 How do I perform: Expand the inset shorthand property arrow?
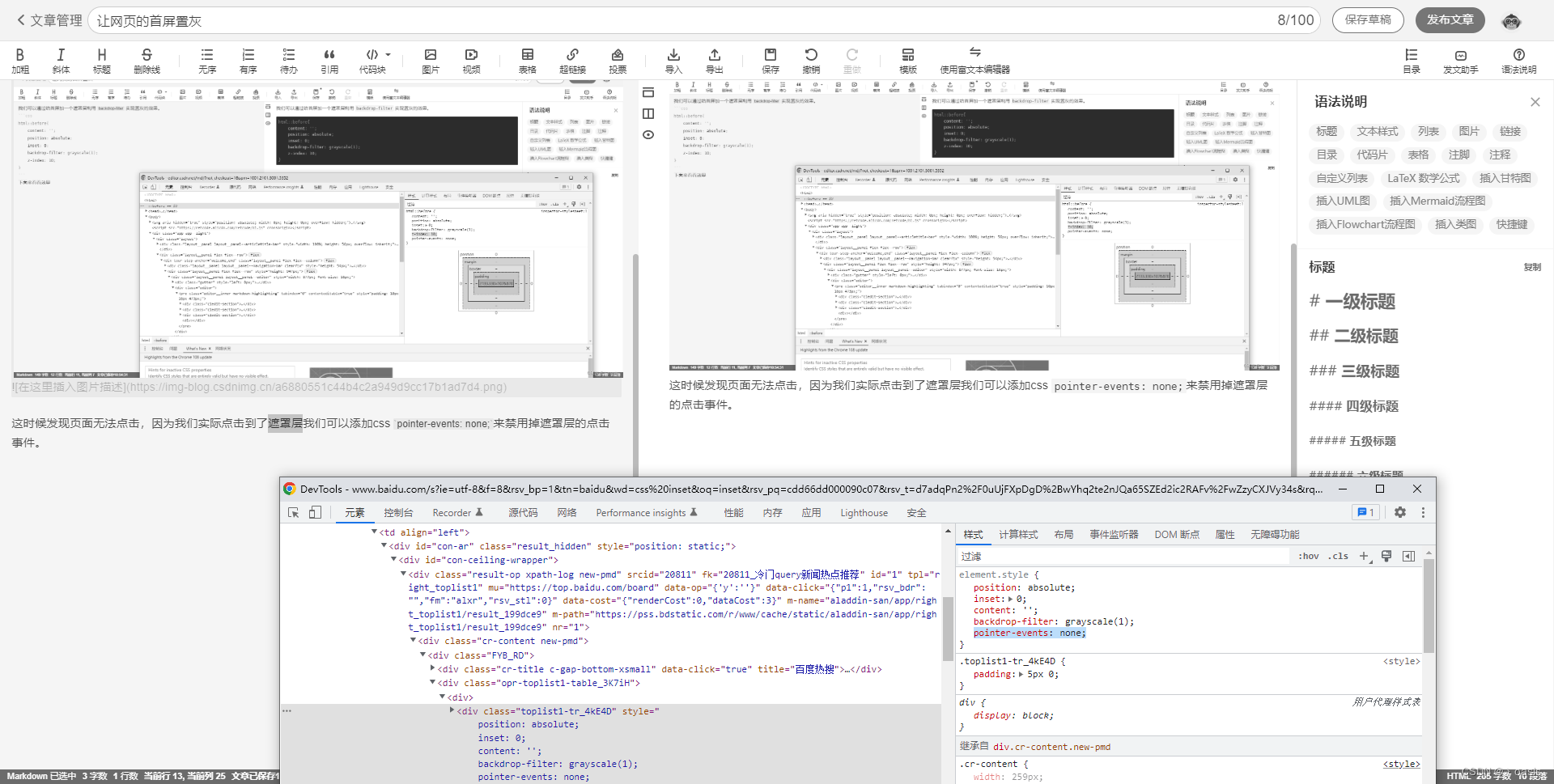(x=1011, y=599)
